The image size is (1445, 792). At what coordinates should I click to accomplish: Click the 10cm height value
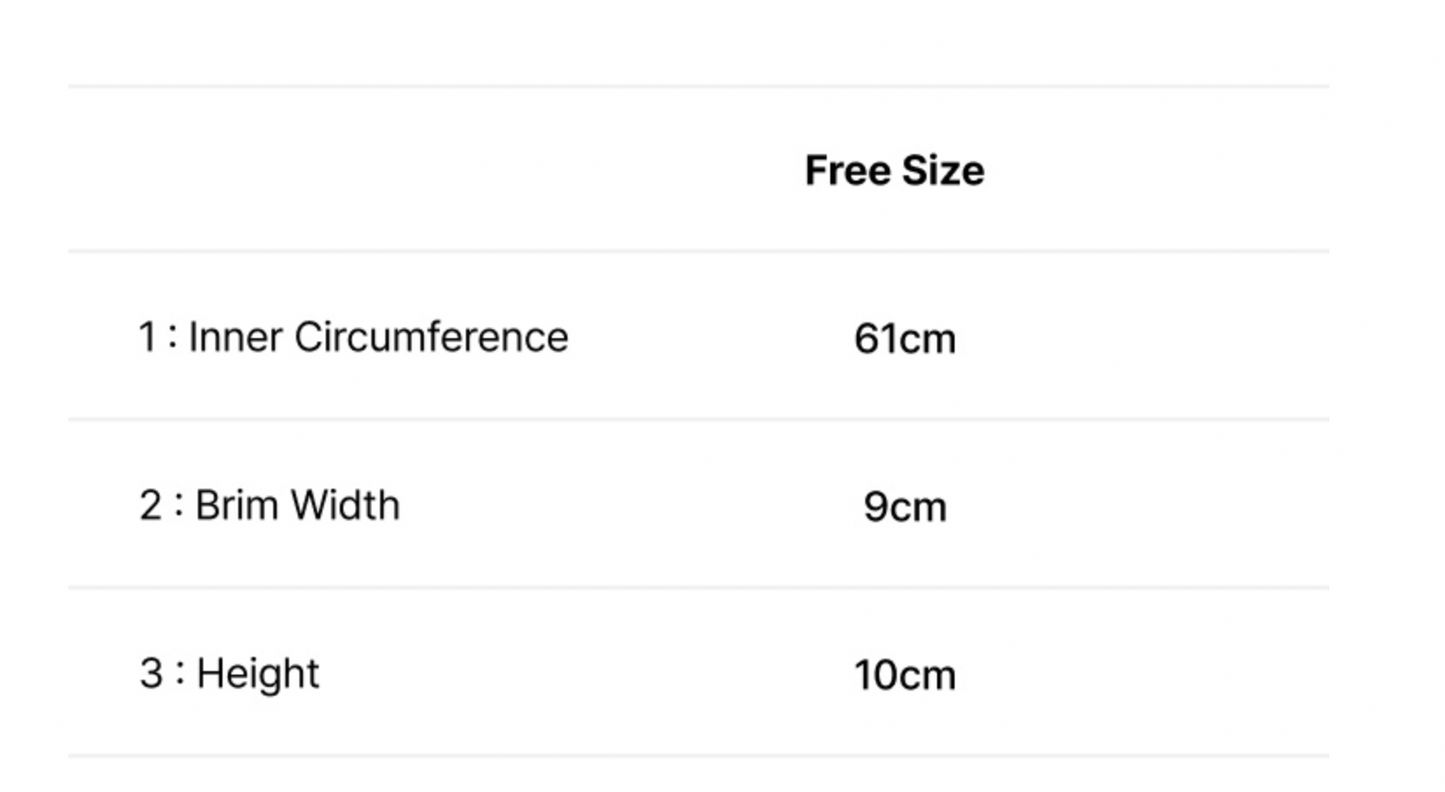pos(905,675)
